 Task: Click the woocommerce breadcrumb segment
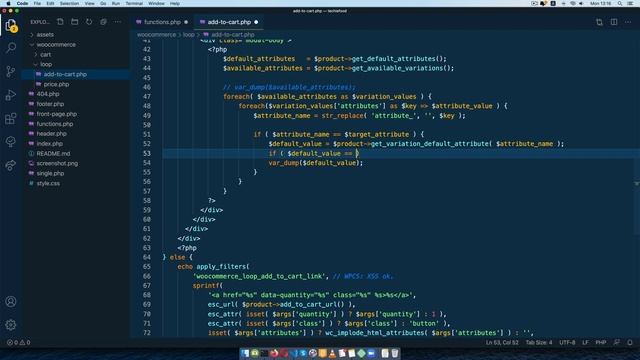[x=156, y=35]
